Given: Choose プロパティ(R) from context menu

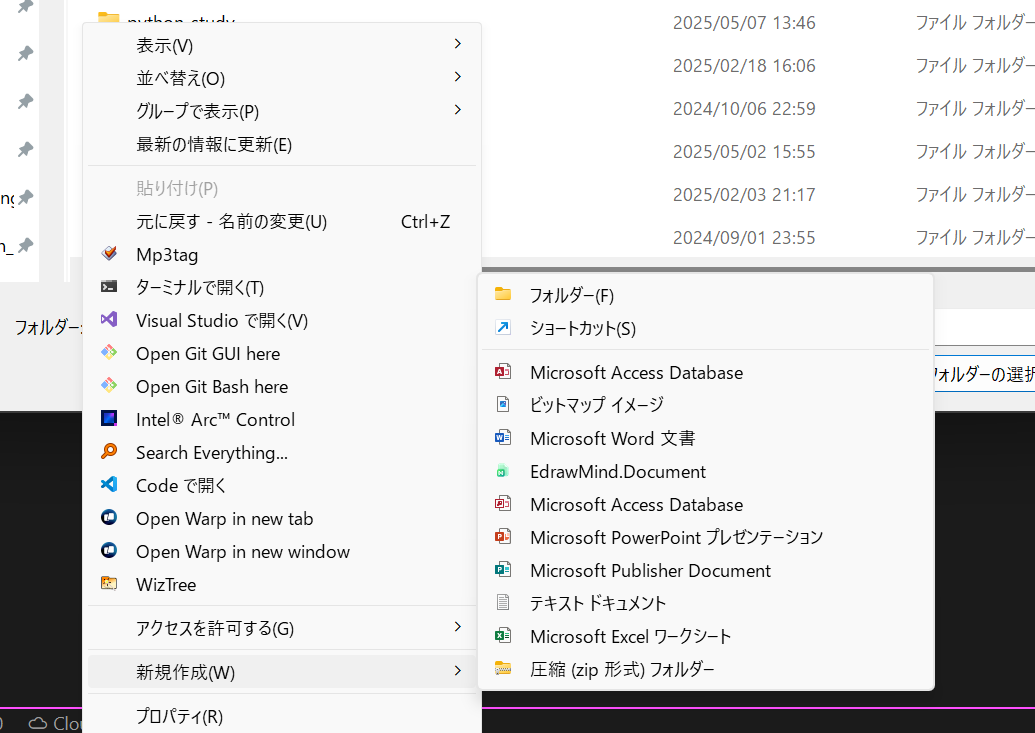Looking at the screenshot, I should click(282, 716).
